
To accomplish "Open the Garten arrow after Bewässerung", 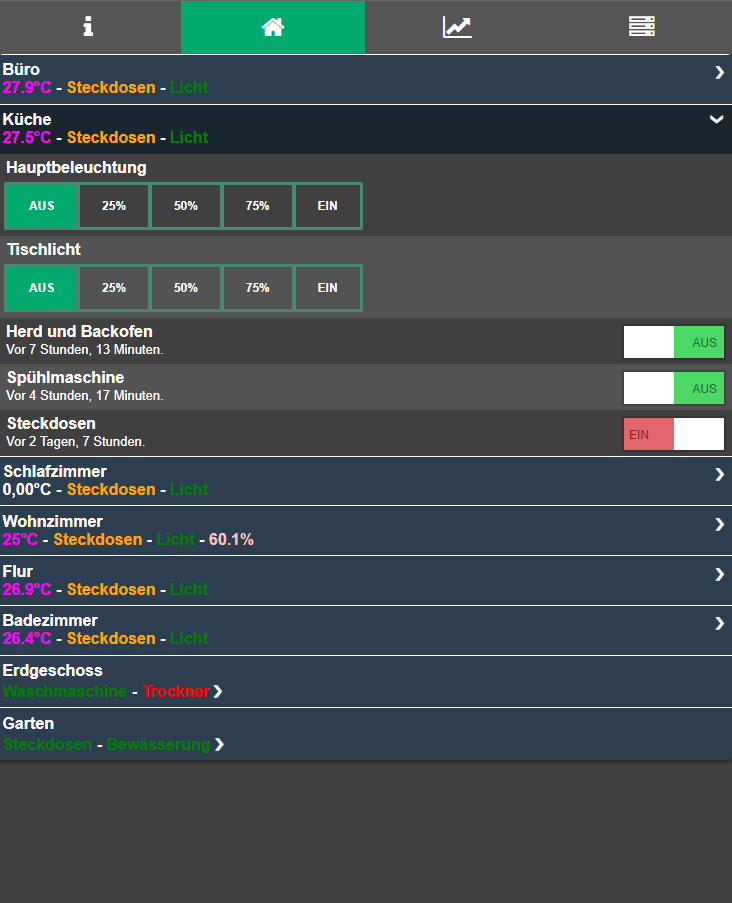I will coord(218,745).
